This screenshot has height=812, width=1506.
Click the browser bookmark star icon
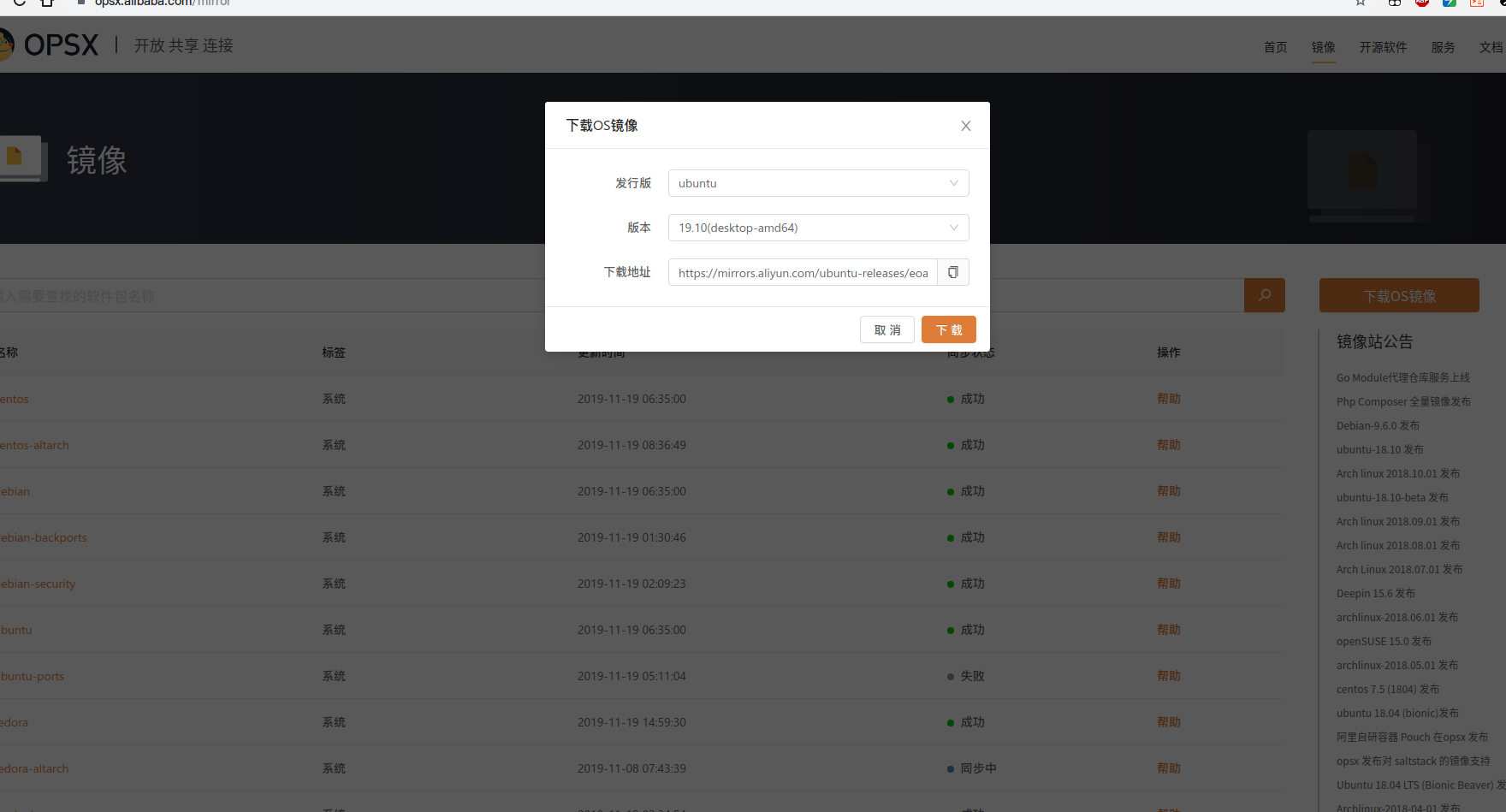click(x=1361, y=3)
